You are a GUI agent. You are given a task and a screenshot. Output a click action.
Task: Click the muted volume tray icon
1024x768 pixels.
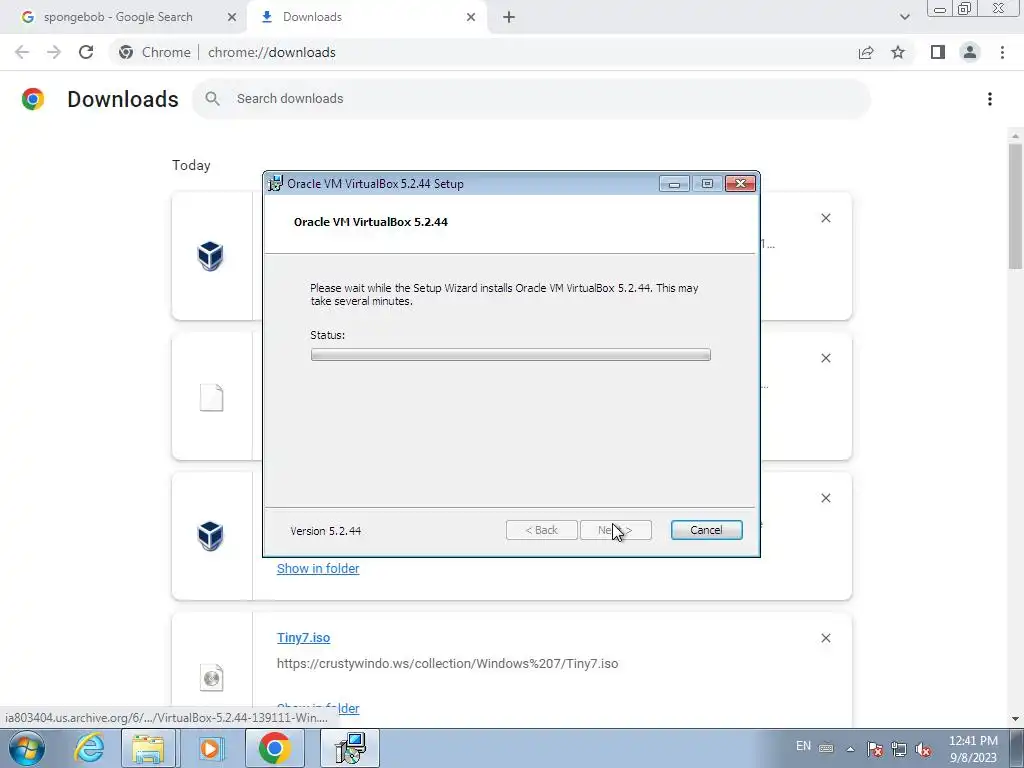coord(923,749)
